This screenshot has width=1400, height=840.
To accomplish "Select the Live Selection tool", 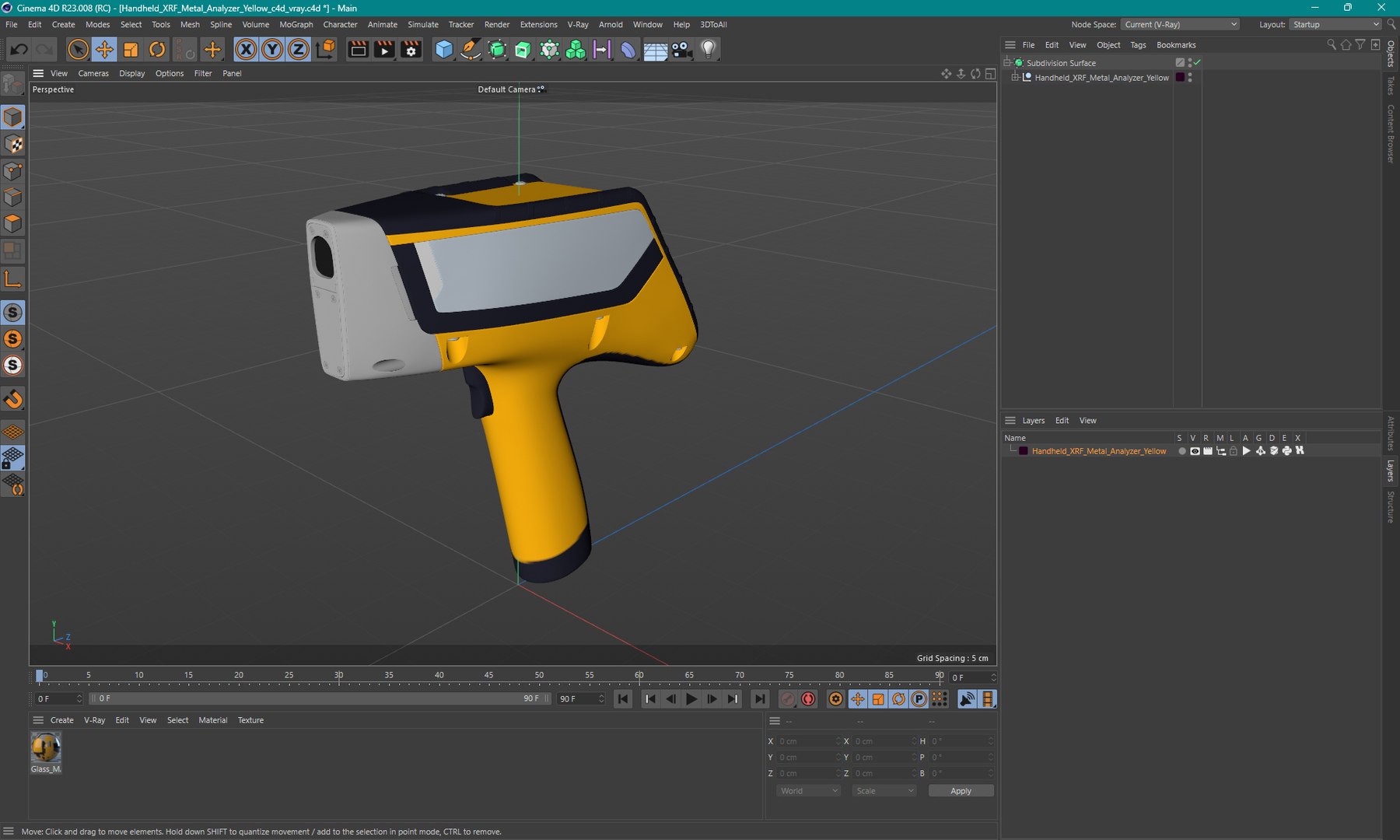I will (x=78, y=50).
